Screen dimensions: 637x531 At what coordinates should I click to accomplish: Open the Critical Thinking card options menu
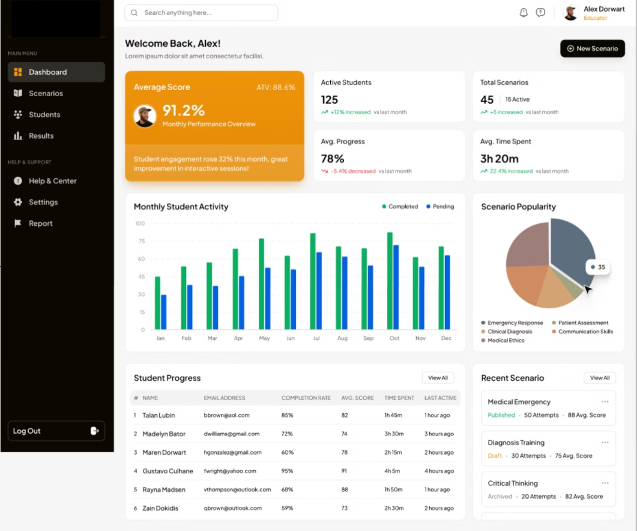click(605, 483)
